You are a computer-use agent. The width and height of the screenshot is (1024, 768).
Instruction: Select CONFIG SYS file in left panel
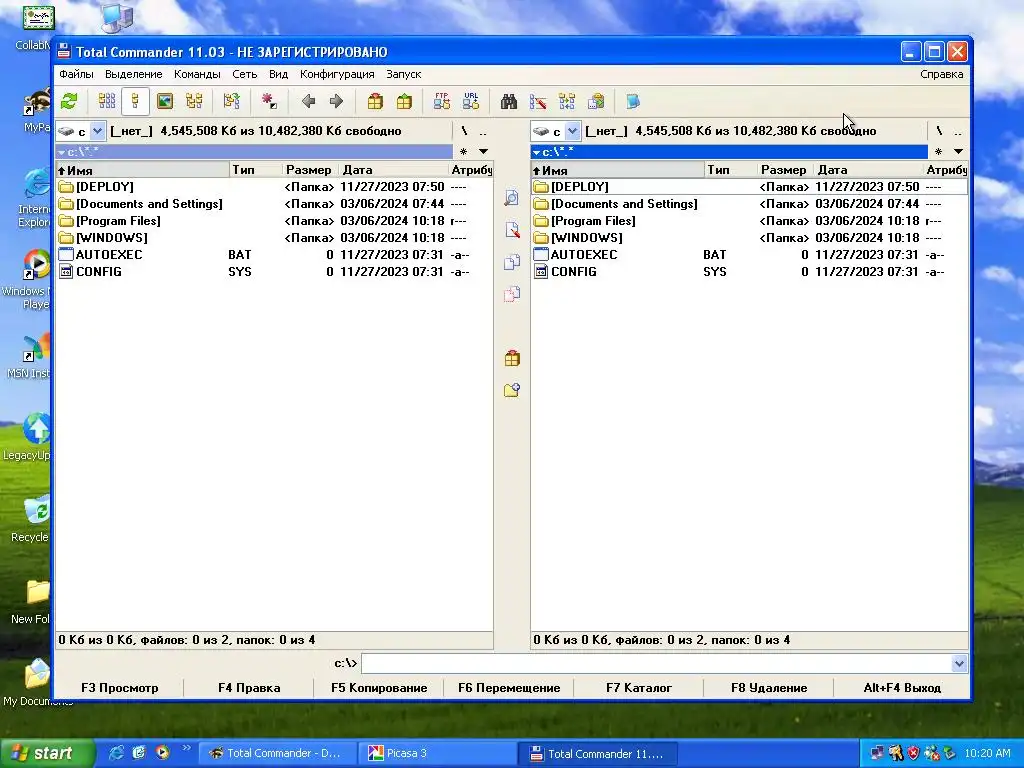pyautogui.click(x=274, y=272)
